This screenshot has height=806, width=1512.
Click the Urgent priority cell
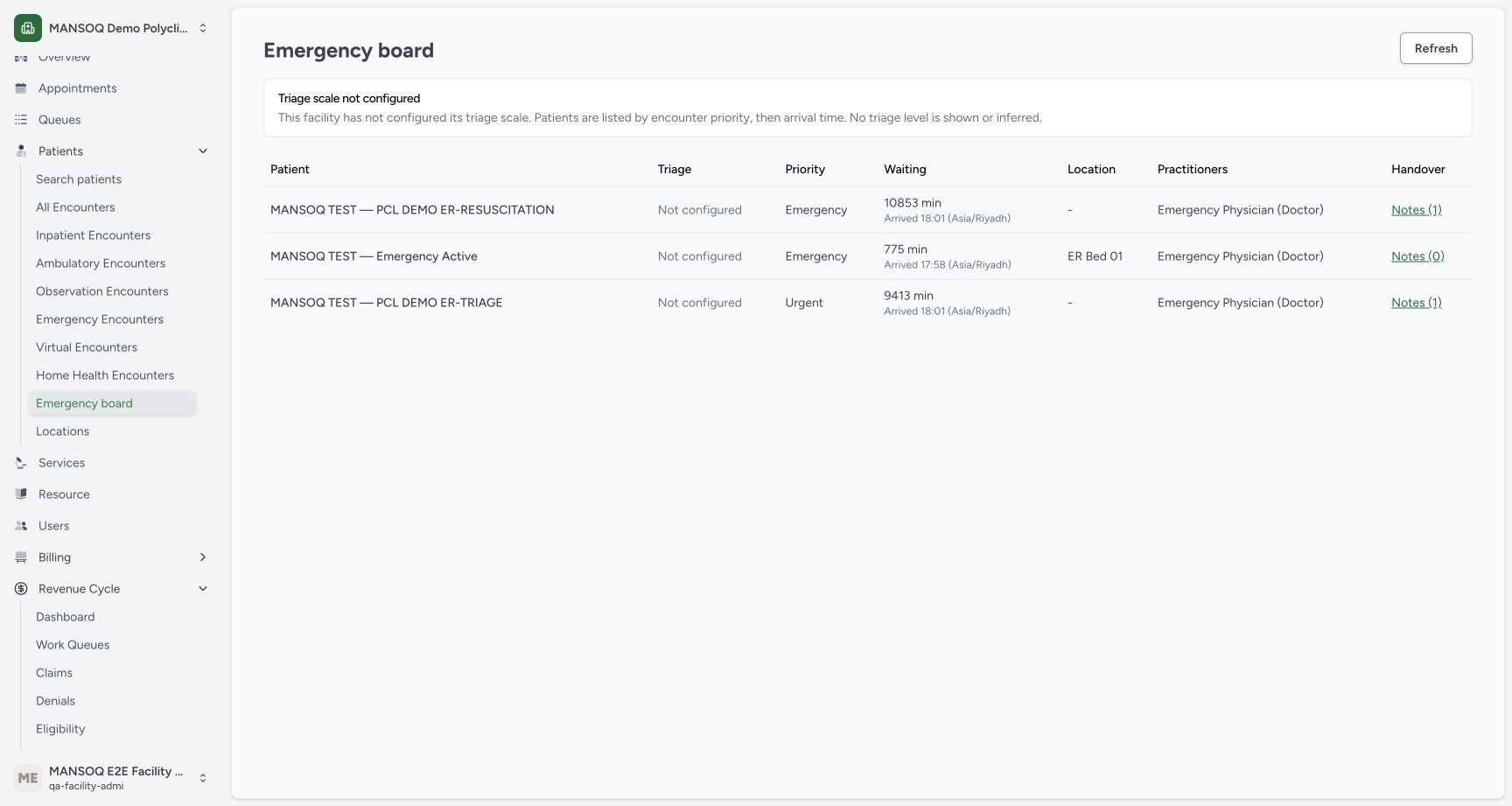point(804,303)
